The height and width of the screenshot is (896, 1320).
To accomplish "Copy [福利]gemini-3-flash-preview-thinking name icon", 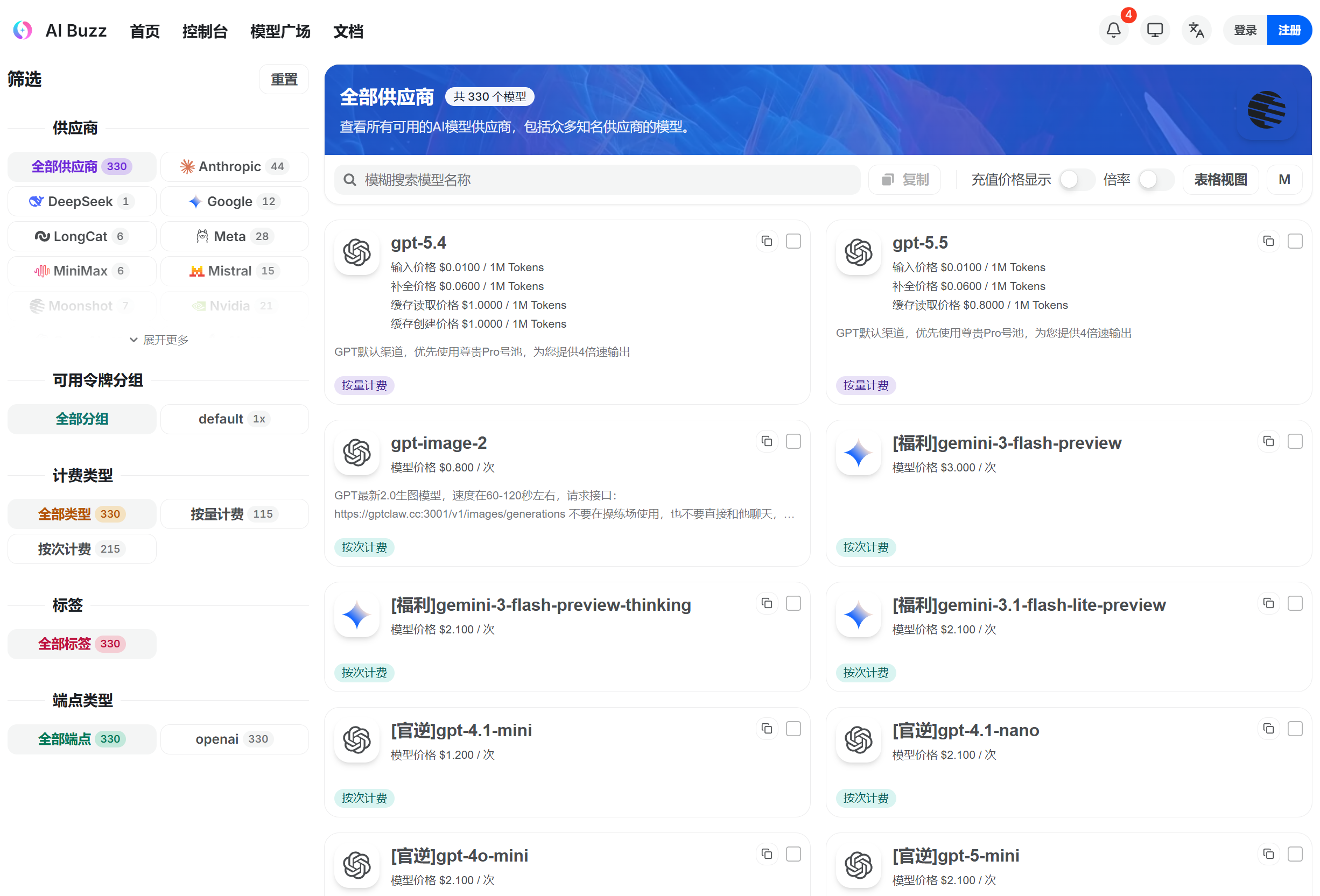I will 767,603.
